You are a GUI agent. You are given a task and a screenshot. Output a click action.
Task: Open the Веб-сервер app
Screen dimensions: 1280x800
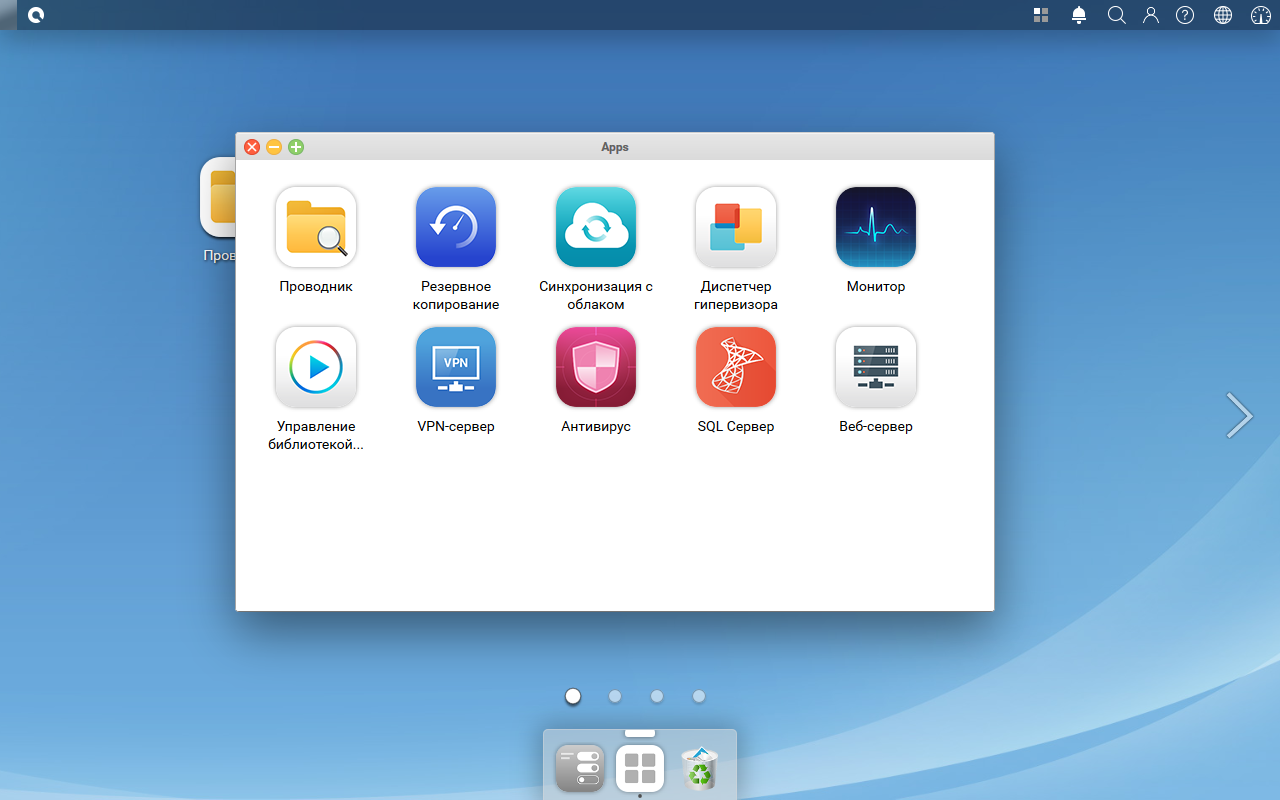click(x=876, y=367)
